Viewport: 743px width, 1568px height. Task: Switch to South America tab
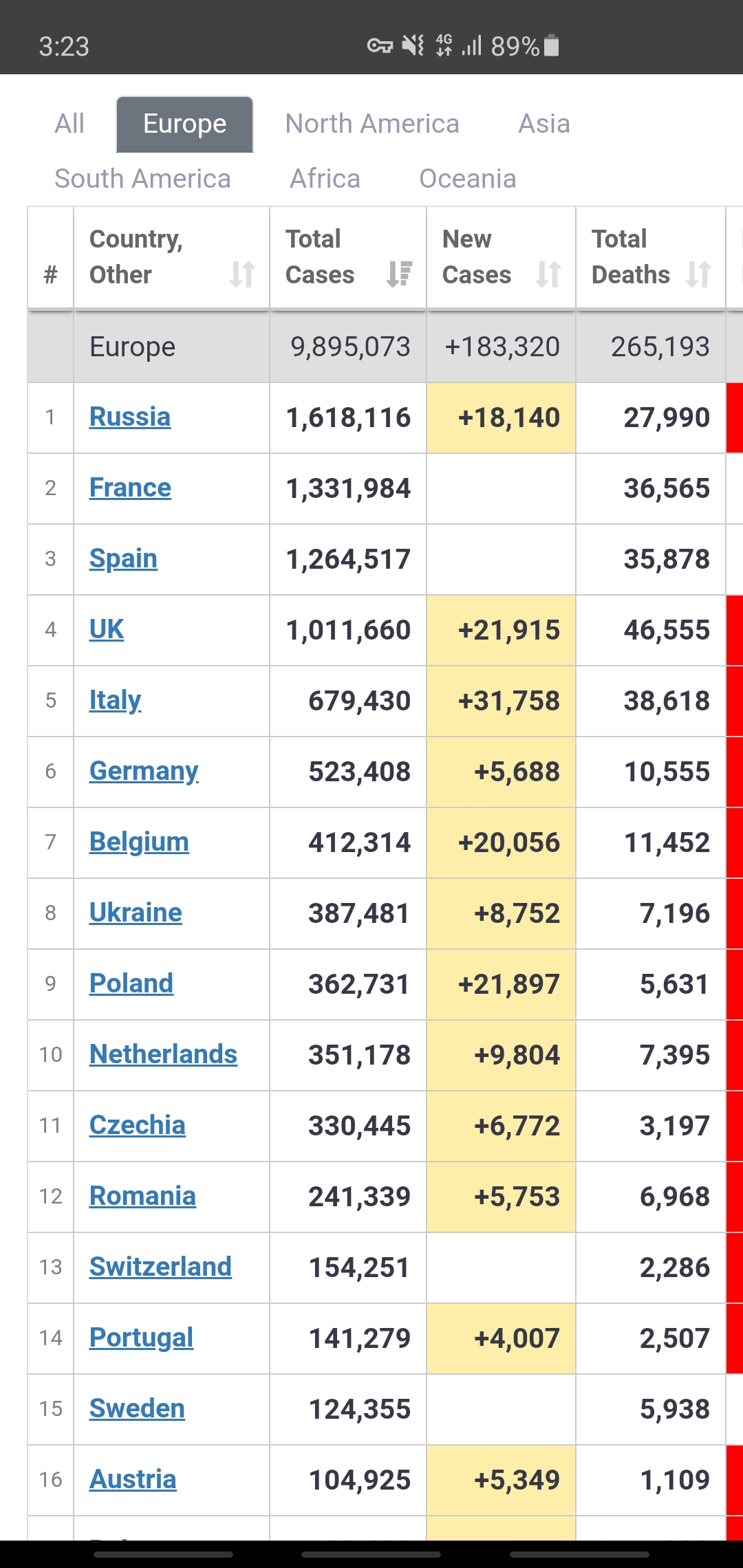[x=142, y=179]
